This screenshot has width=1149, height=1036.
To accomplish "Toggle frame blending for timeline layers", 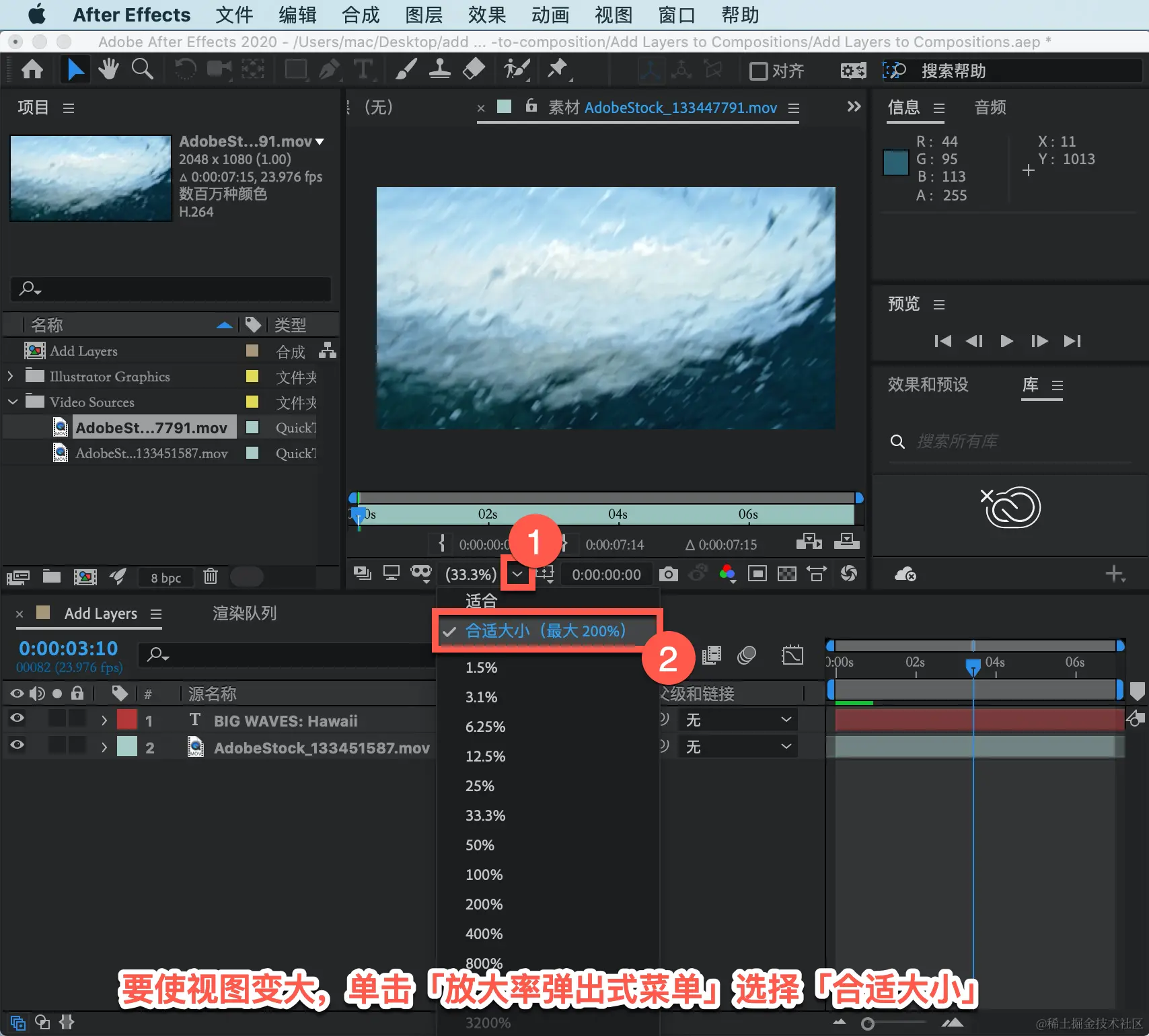I will coord(712,655).
